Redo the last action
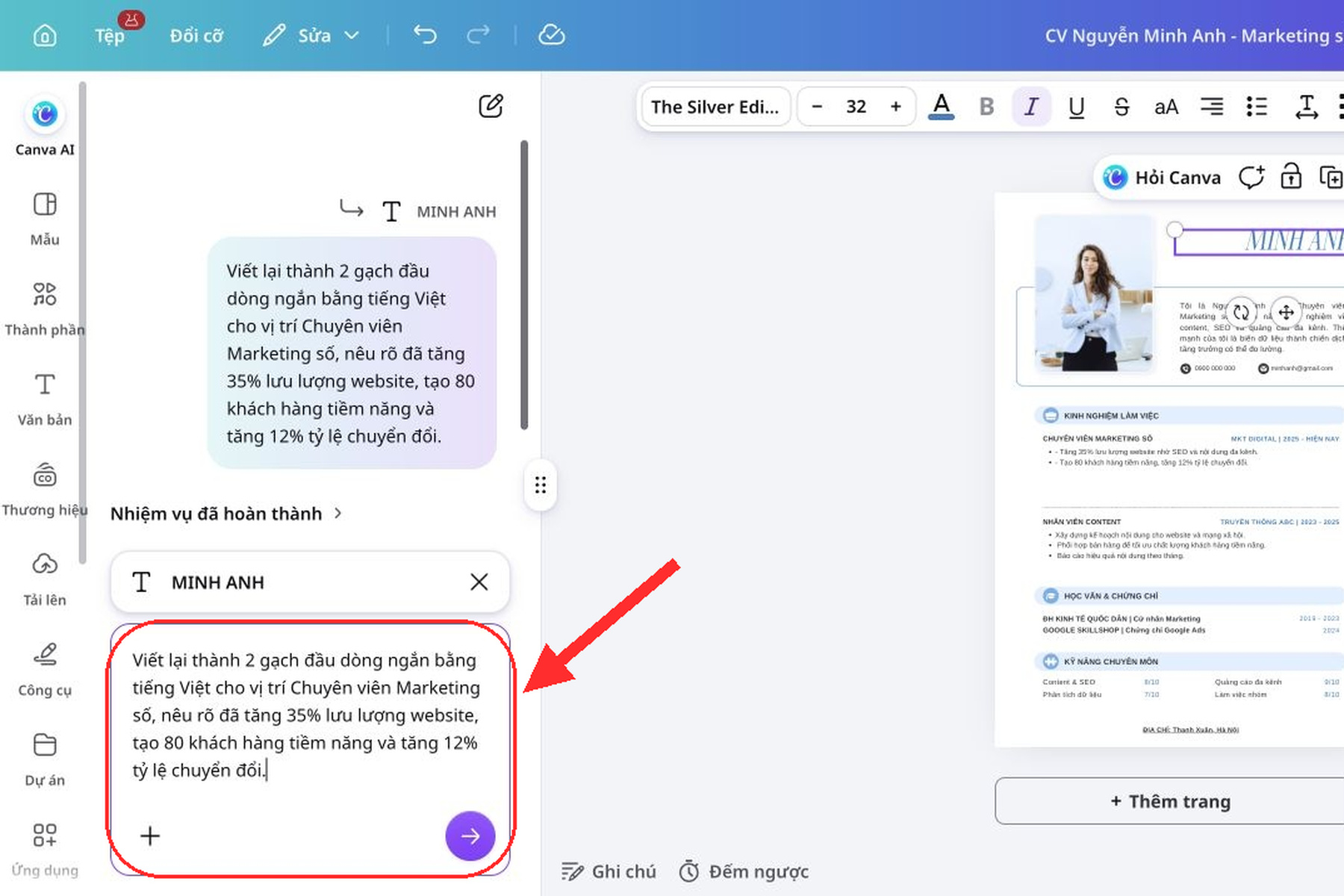 (x=478, y=34)
